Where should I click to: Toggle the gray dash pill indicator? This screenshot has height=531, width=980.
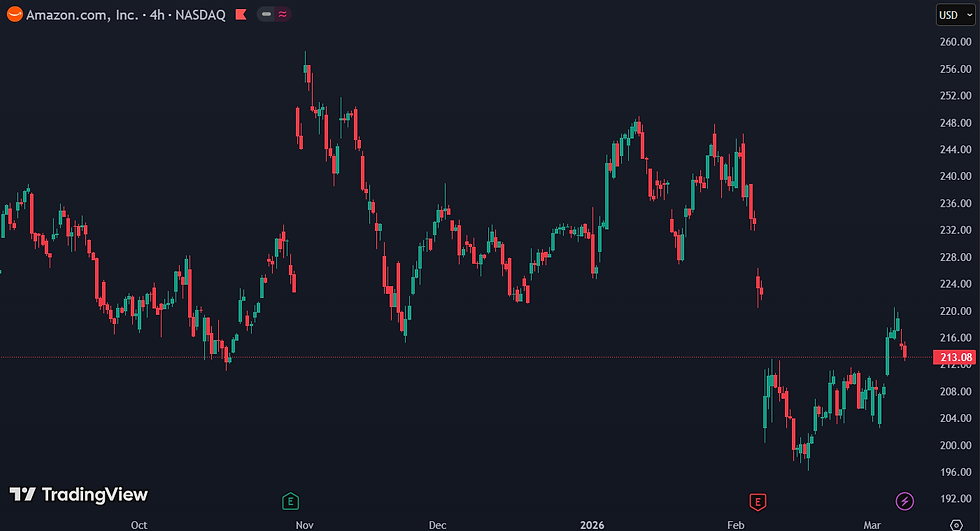[x=266, y=14]
